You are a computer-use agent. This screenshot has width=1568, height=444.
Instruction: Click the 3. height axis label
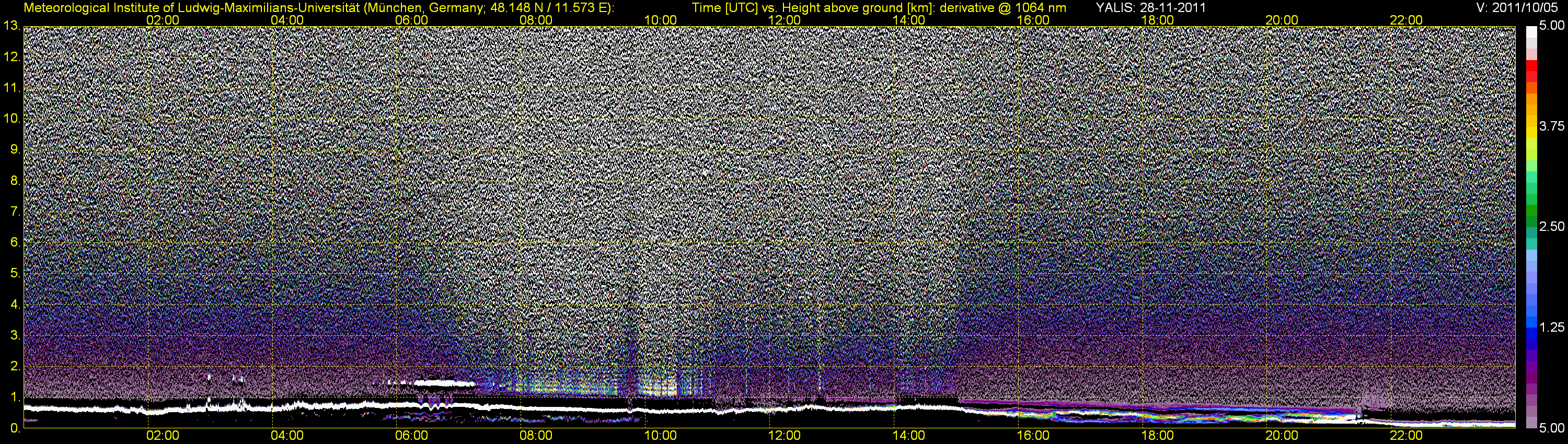point(15,335)
